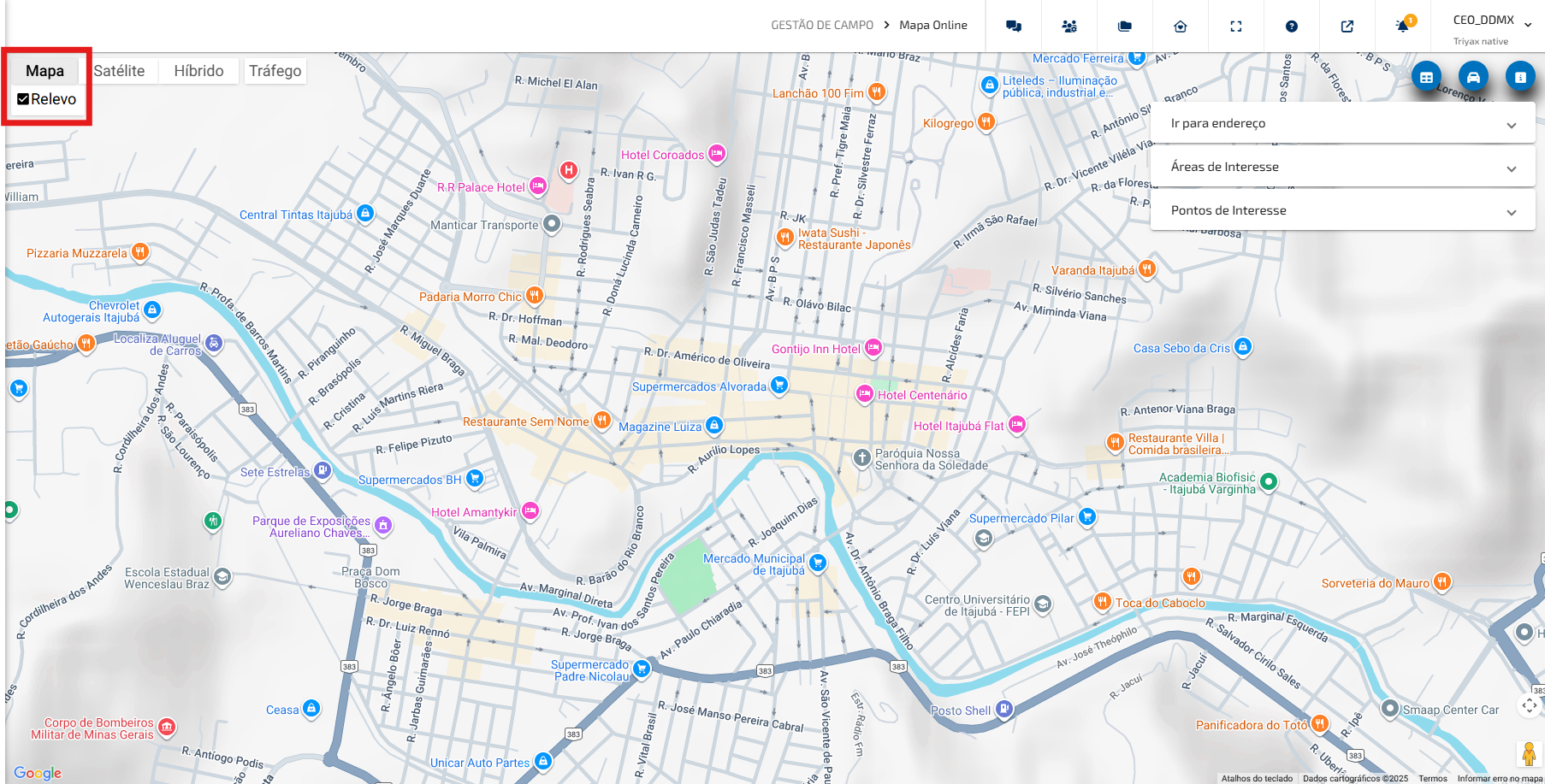Open the Termos link
Screen dimensions: 1545x784
coord(1433,778)
